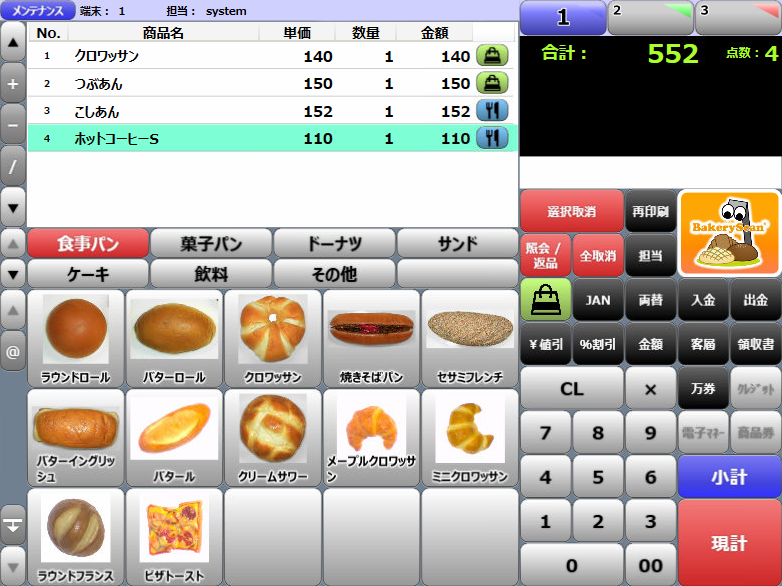Click the multiply × key on keypad

click(650, 389)
